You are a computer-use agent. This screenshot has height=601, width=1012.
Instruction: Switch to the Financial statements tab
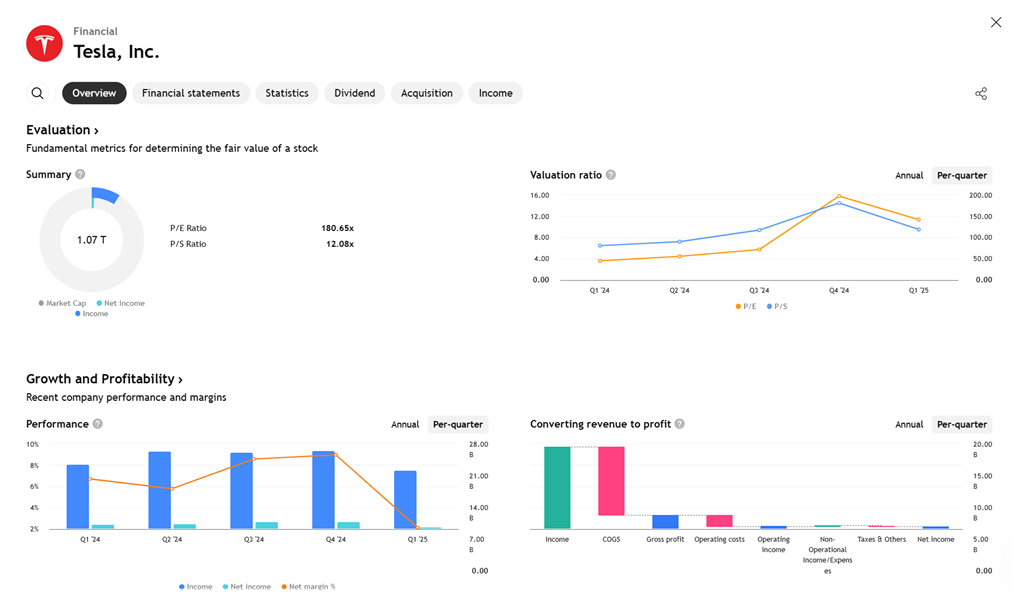(x=191, y=93)
